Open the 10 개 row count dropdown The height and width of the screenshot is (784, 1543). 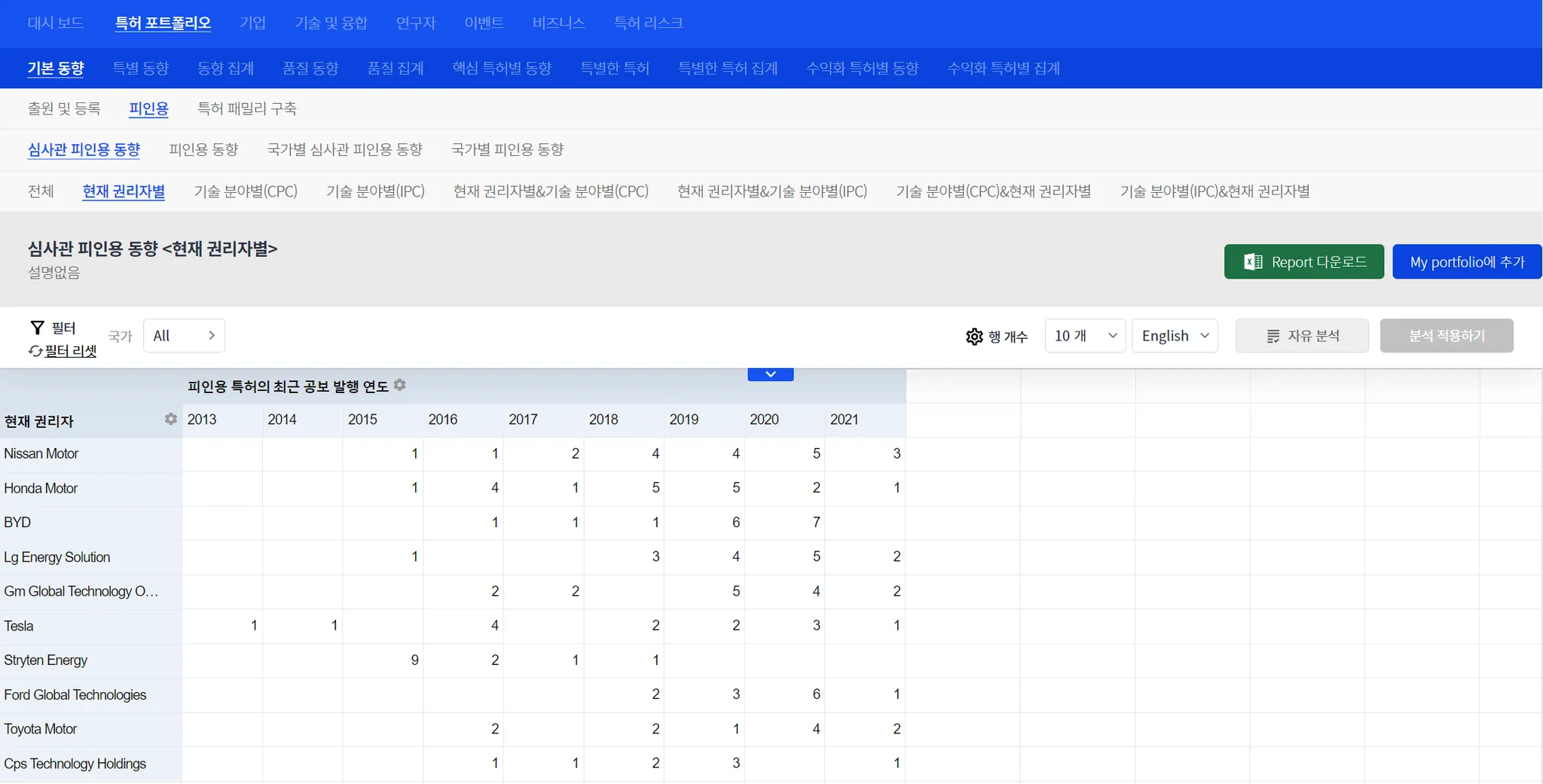[1085, 336]
